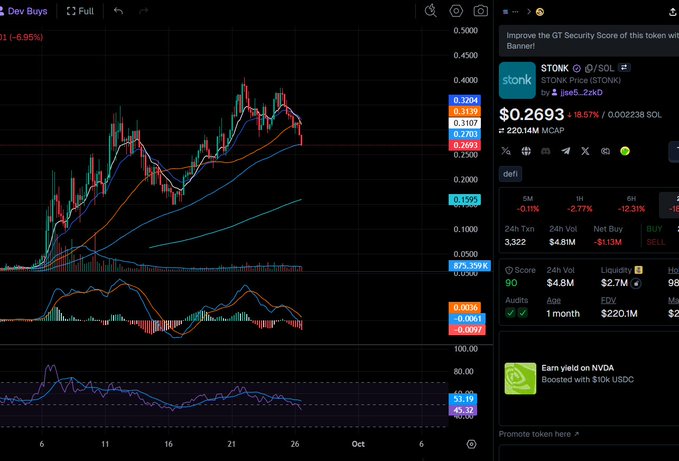Image resolution: width=679 pixels, height=461 pixels.
Task: Open the search-on-X link icon
Action: (x=605, y=151)
